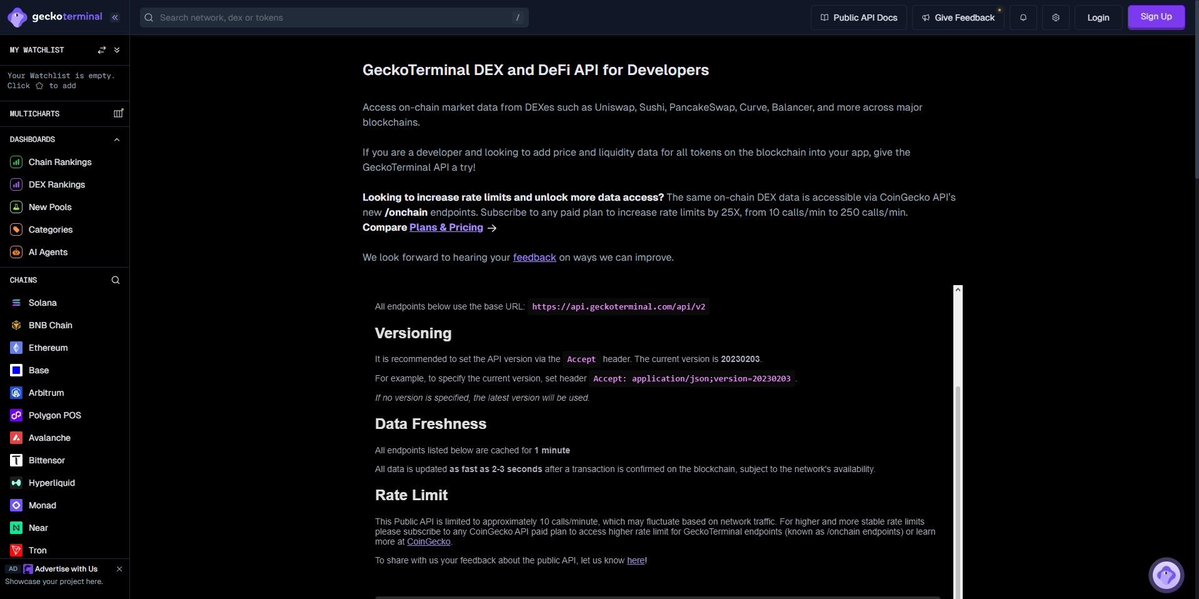1199x599 pixels.
Task: Collapse the sidebar with double-chevron button
Action: tap(115, 17)
